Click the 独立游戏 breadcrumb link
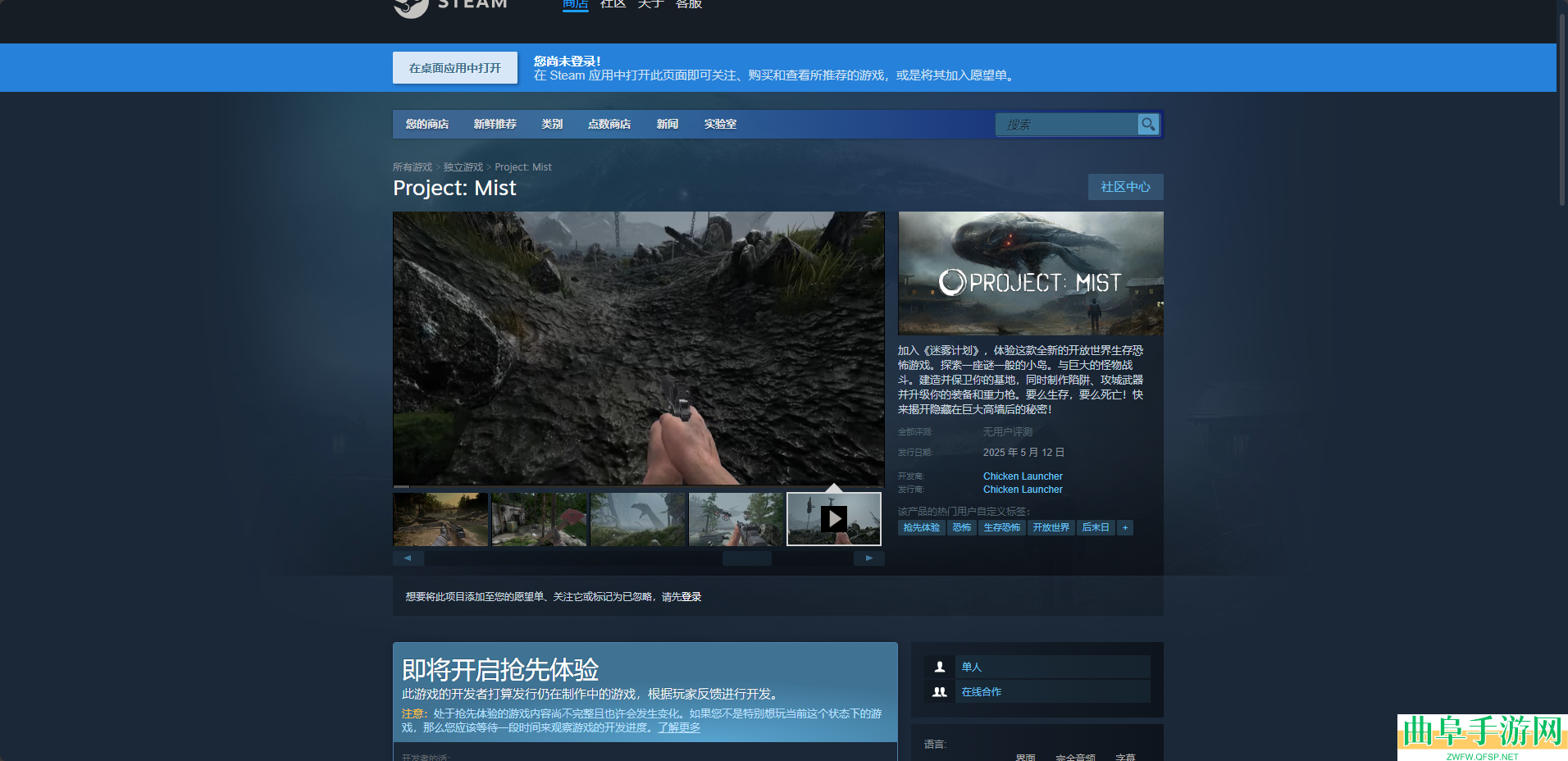The image size is (1568, 761). pyautogui.click(x=463, y=167)
